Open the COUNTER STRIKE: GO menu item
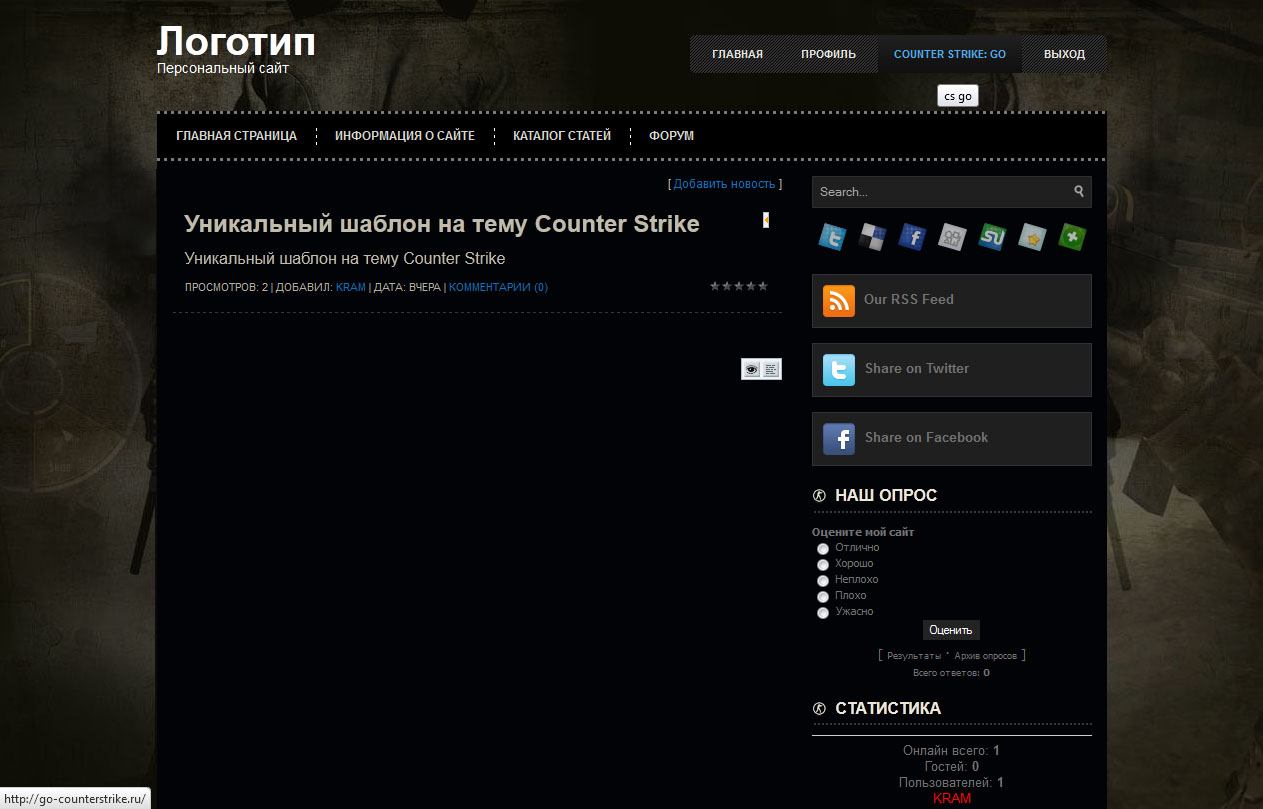The width and height of the screenshot is (1263, 809). tap(950, 54)
